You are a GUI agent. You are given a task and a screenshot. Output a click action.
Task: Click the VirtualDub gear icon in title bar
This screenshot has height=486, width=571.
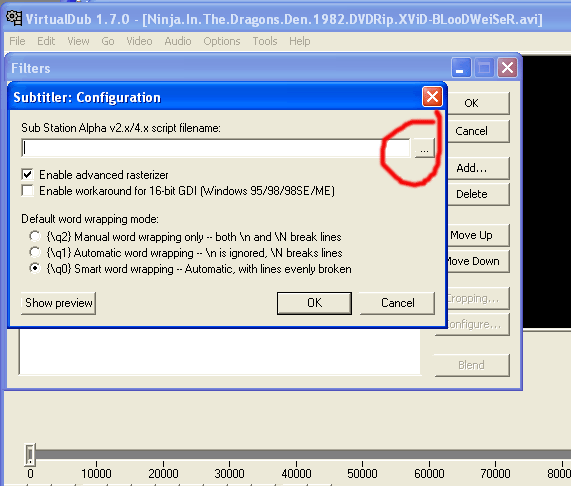click(14, 18)
